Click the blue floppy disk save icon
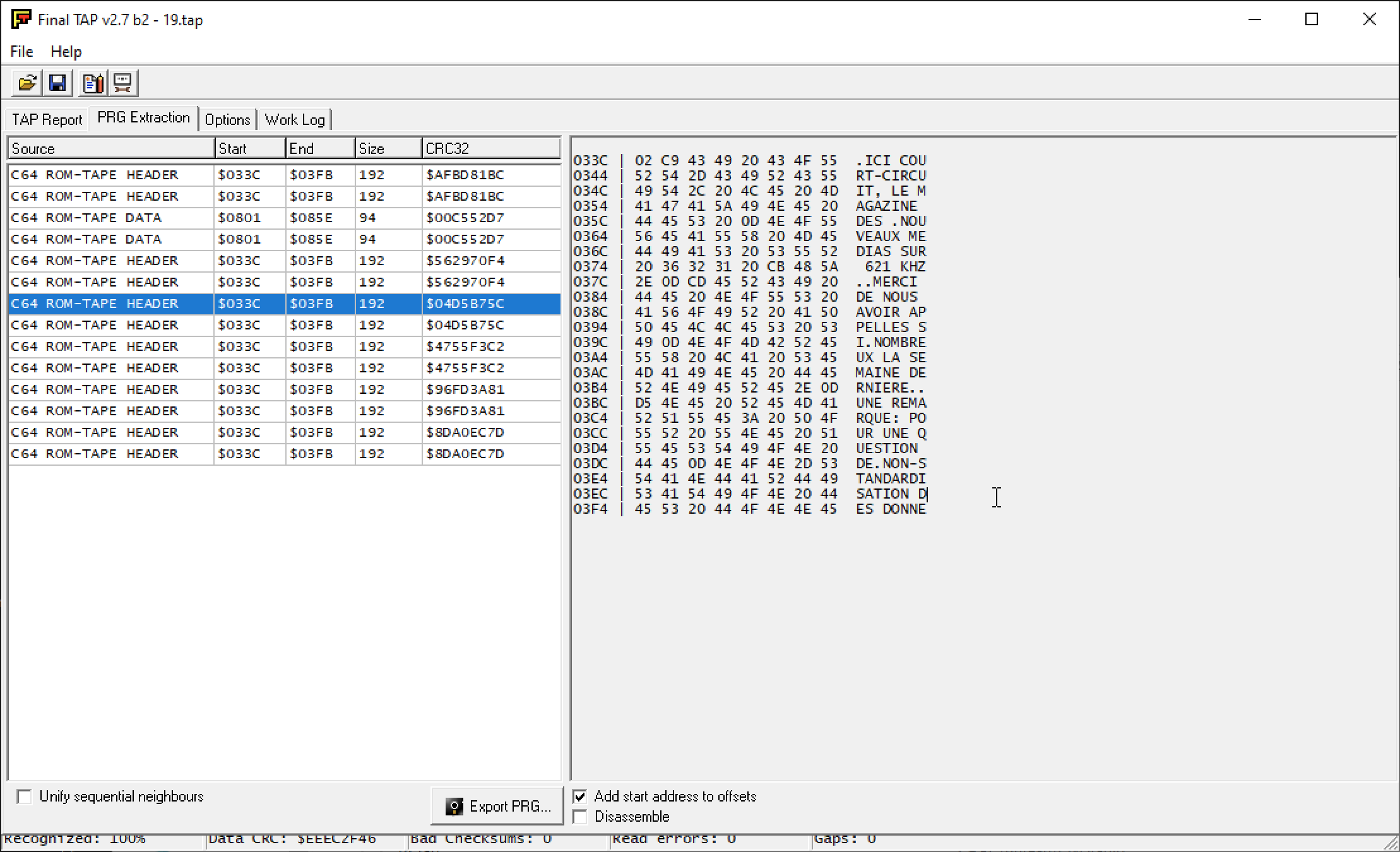Viewport: 1400px width, 852px height. click(57, 83)
